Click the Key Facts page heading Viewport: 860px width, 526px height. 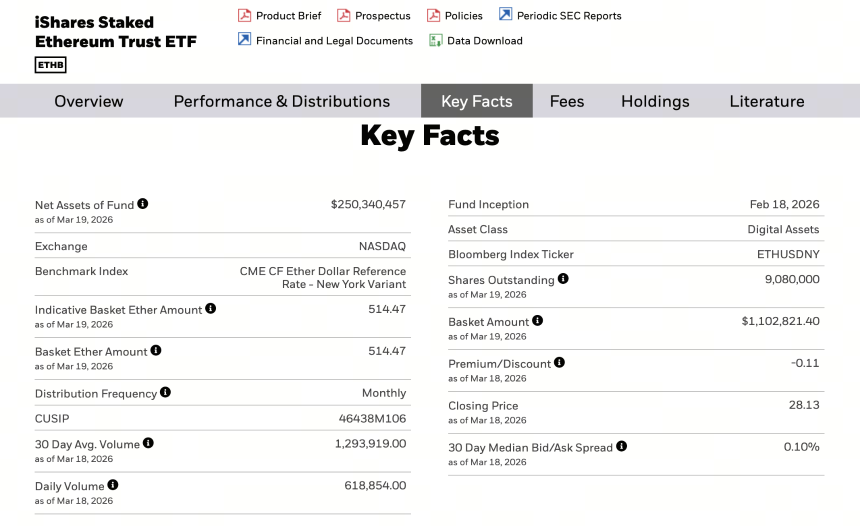click(x=430, y=135)
